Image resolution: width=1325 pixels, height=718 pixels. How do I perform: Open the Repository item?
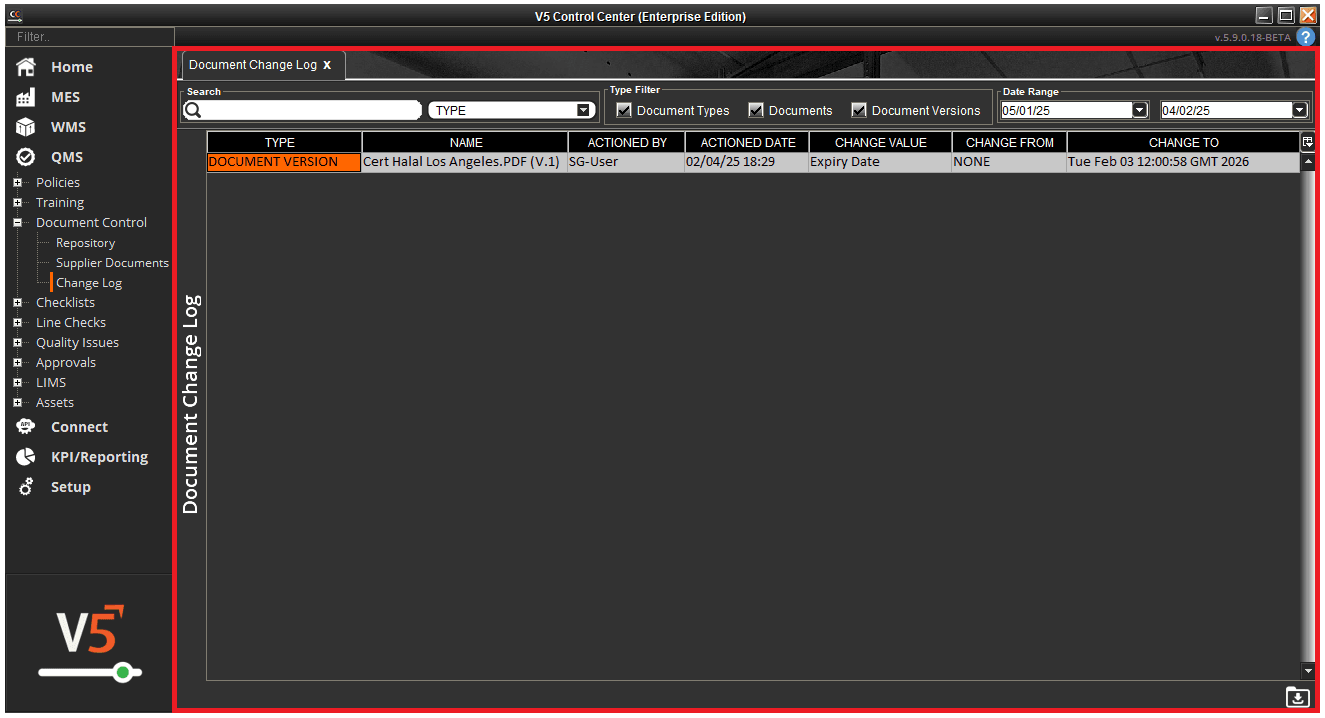coord(86,243)
